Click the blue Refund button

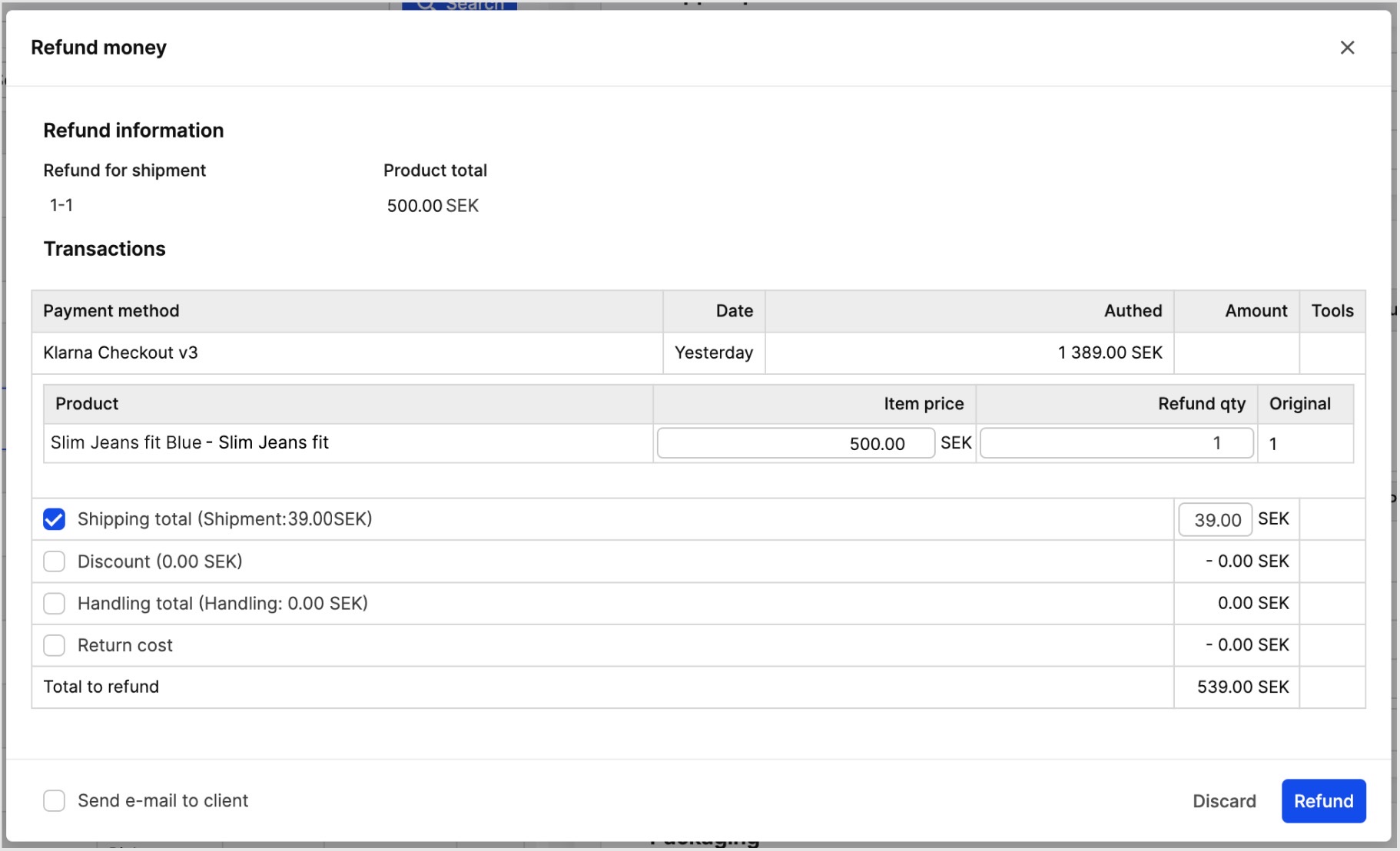[1323, 800]
